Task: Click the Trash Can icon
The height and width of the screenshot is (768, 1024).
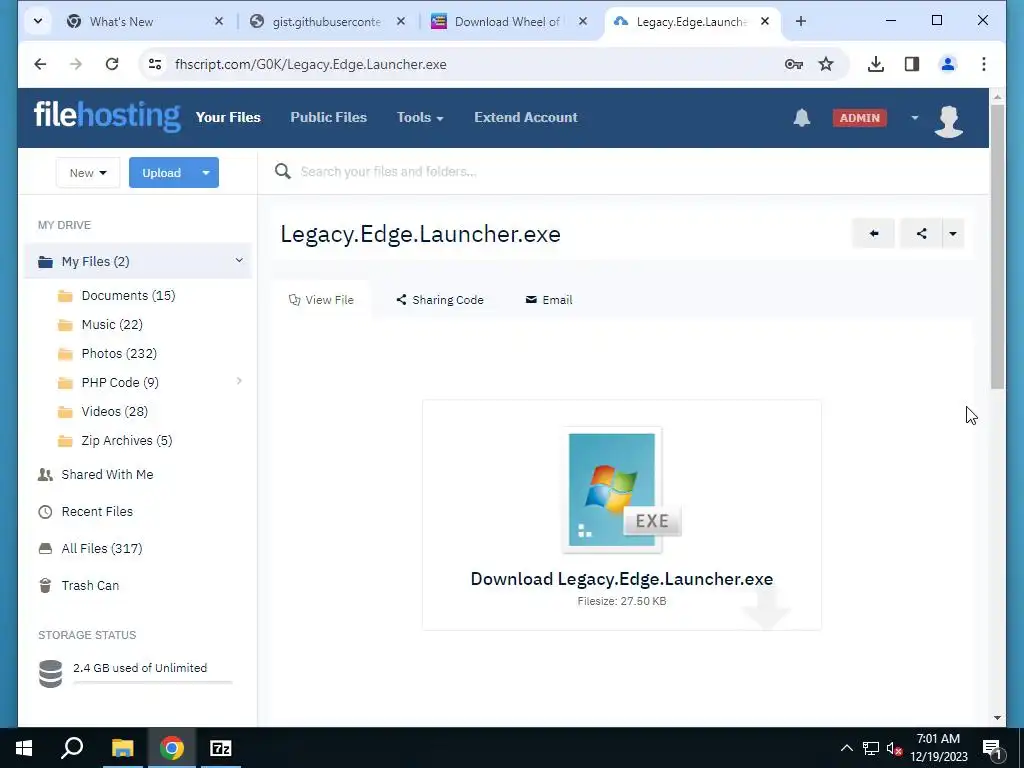Action: coord(45,586)
